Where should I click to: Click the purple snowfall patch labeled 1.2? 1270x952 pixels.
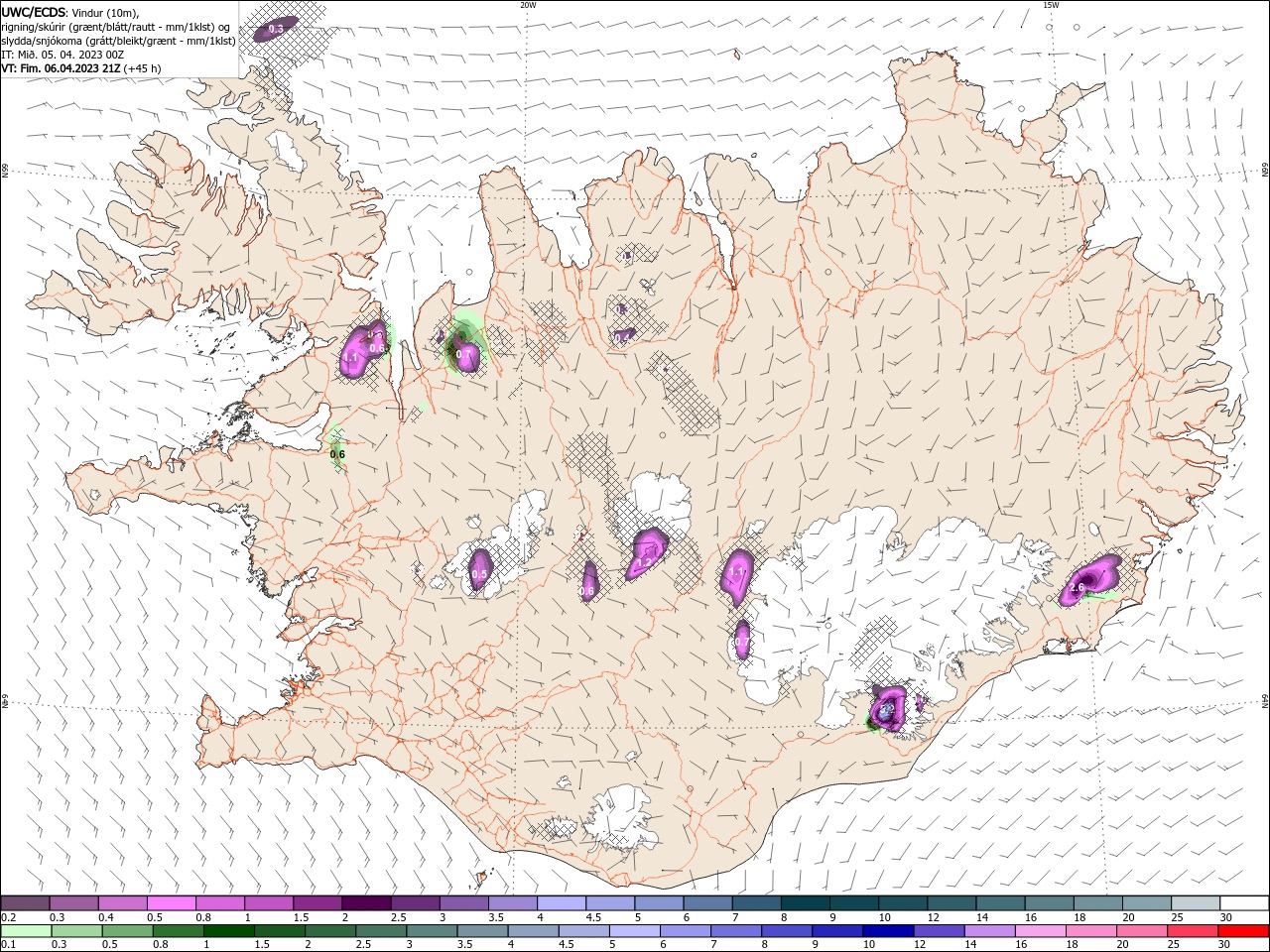(x=647, y=552)
